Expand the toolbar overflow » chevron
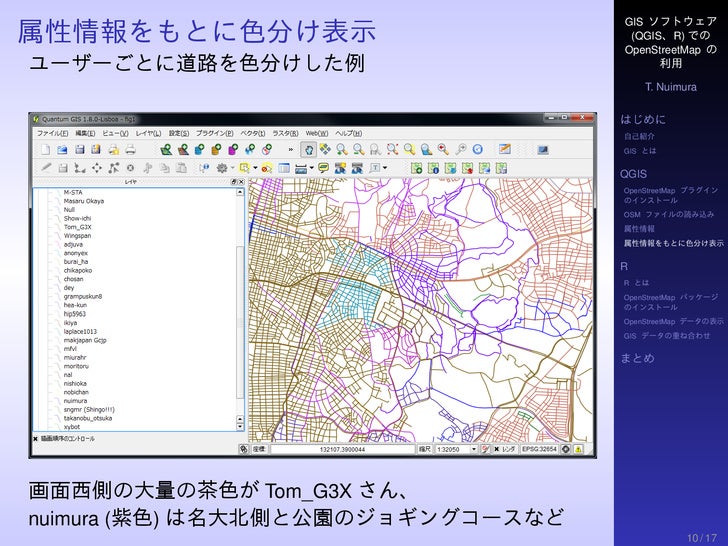This screenshot has height=546, width=728. coord(291,150)
